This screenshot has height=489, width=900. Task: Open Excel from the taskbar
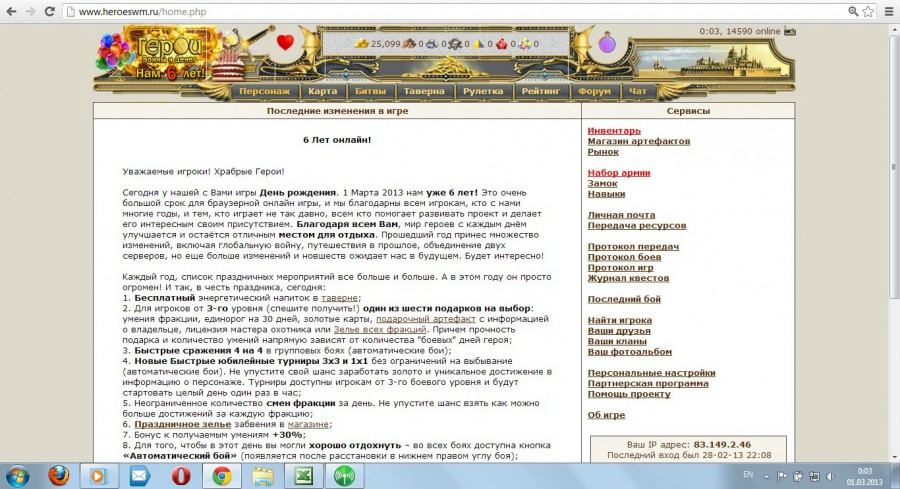[x=303, y=476]
